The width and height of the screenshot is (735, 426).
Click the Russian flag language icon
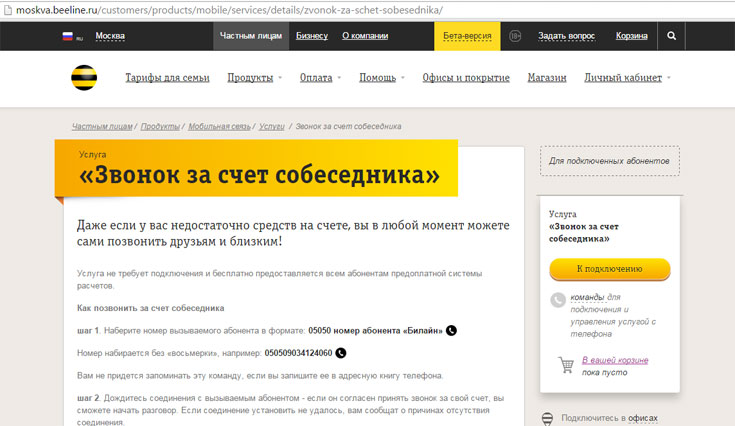68,36
